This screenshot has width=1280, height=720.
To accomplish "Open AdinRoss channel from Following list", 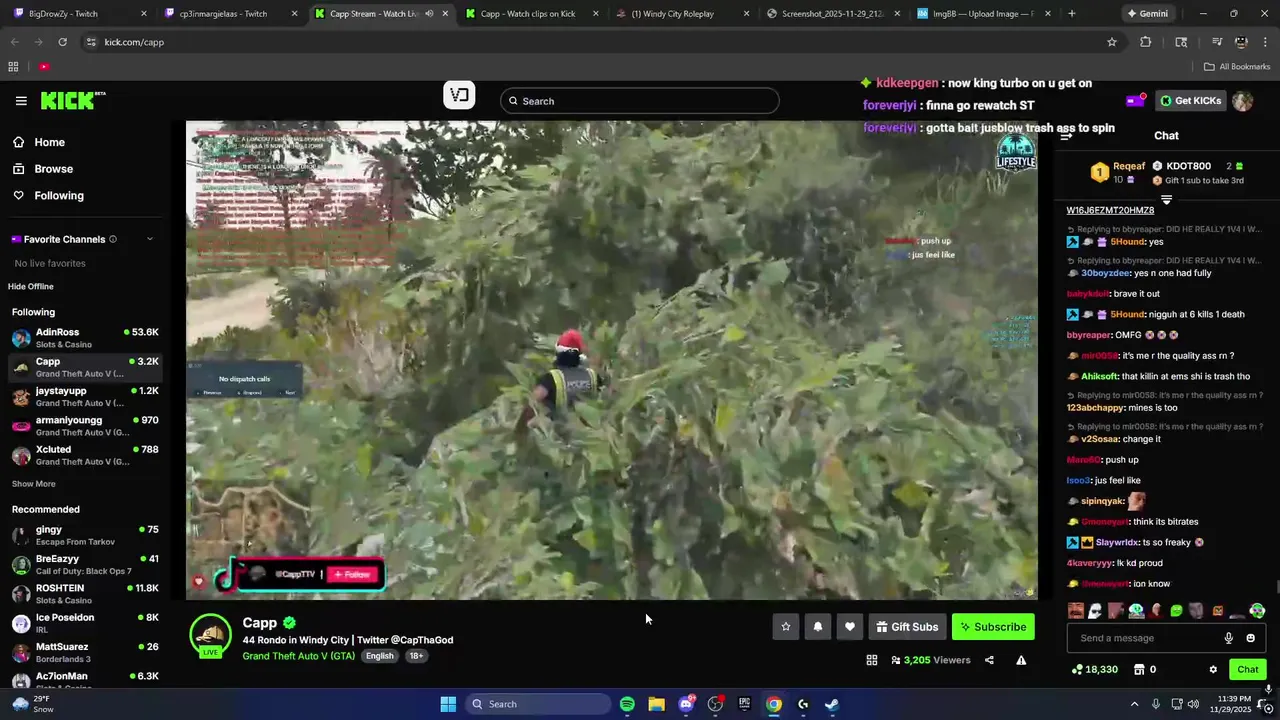I will [x=85, y=338].
